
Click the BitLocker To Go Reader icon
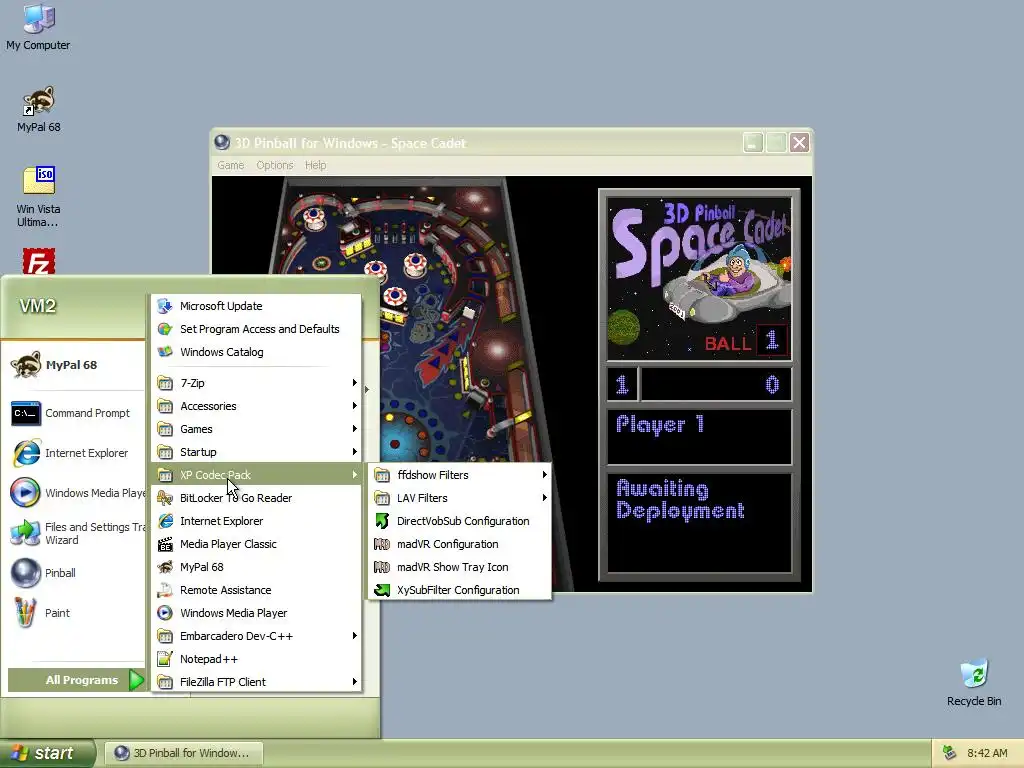pyautogui.click(x=165, y=498)
